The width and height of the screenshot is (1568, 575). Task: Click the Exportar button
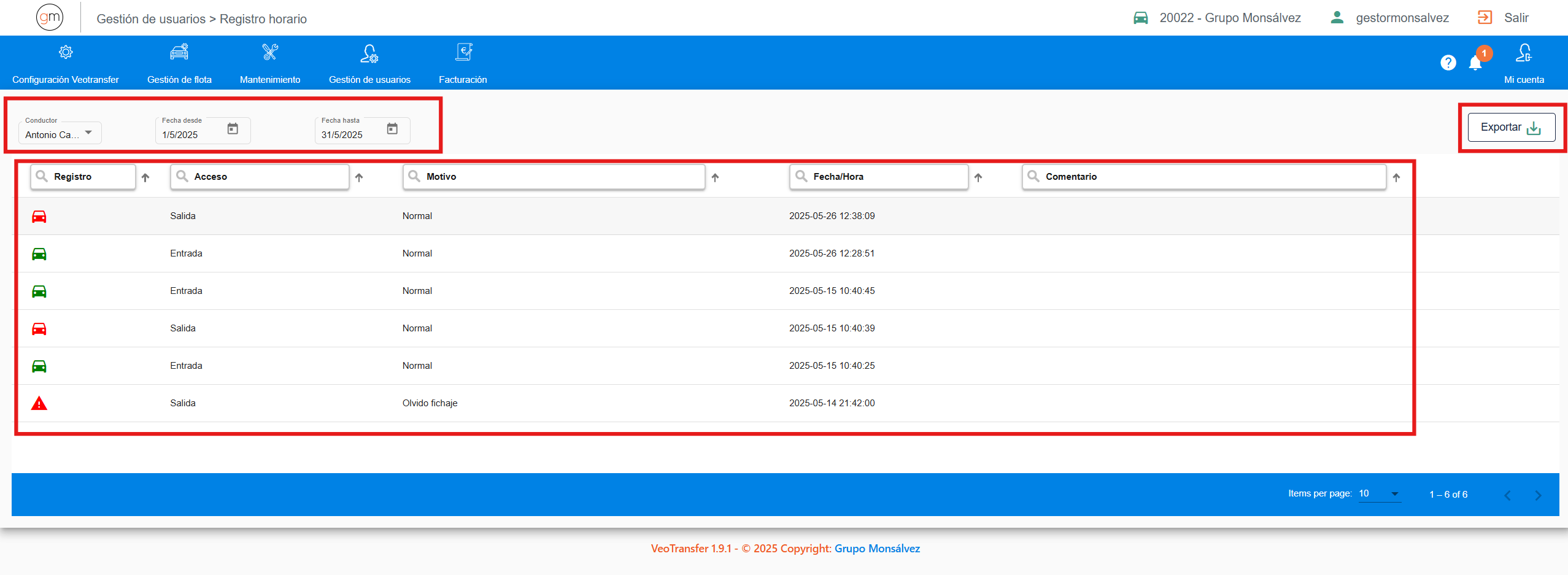pyautogui.click(x=1511, y=128)
